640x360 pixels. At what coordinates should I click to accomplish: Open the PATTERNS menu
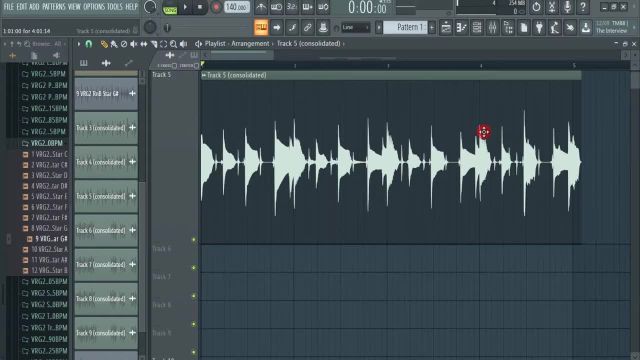53,7
